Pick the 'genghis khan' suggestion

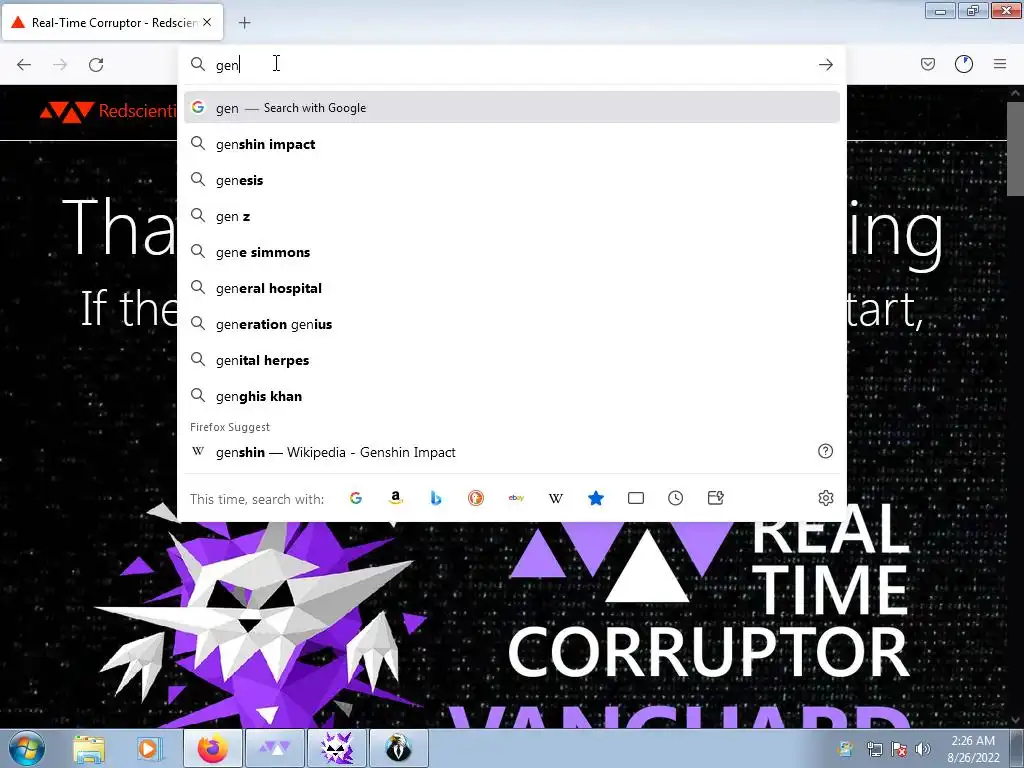click(x=511, y=396)
